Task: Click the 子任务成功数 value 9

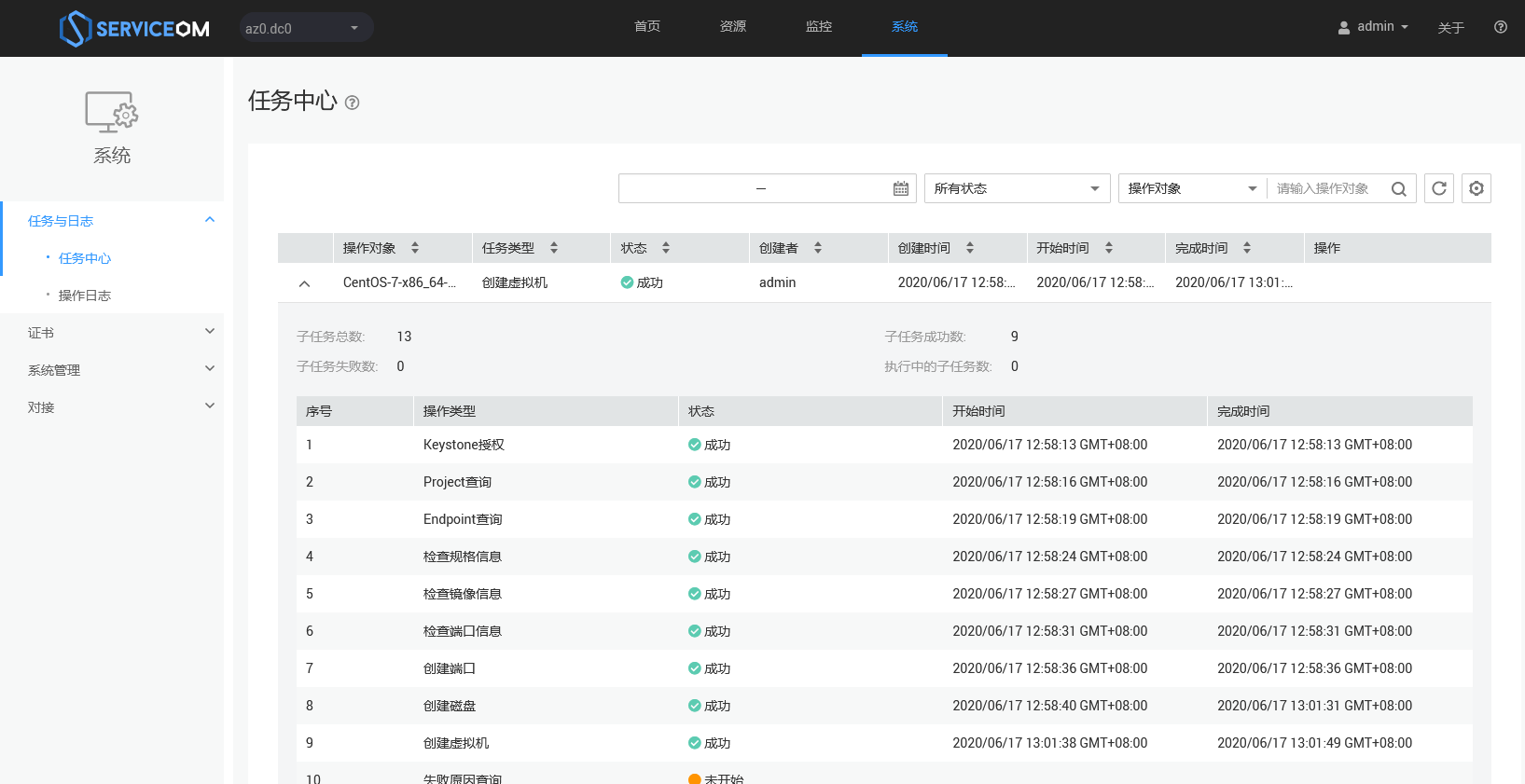Action: coord(1015,337)
